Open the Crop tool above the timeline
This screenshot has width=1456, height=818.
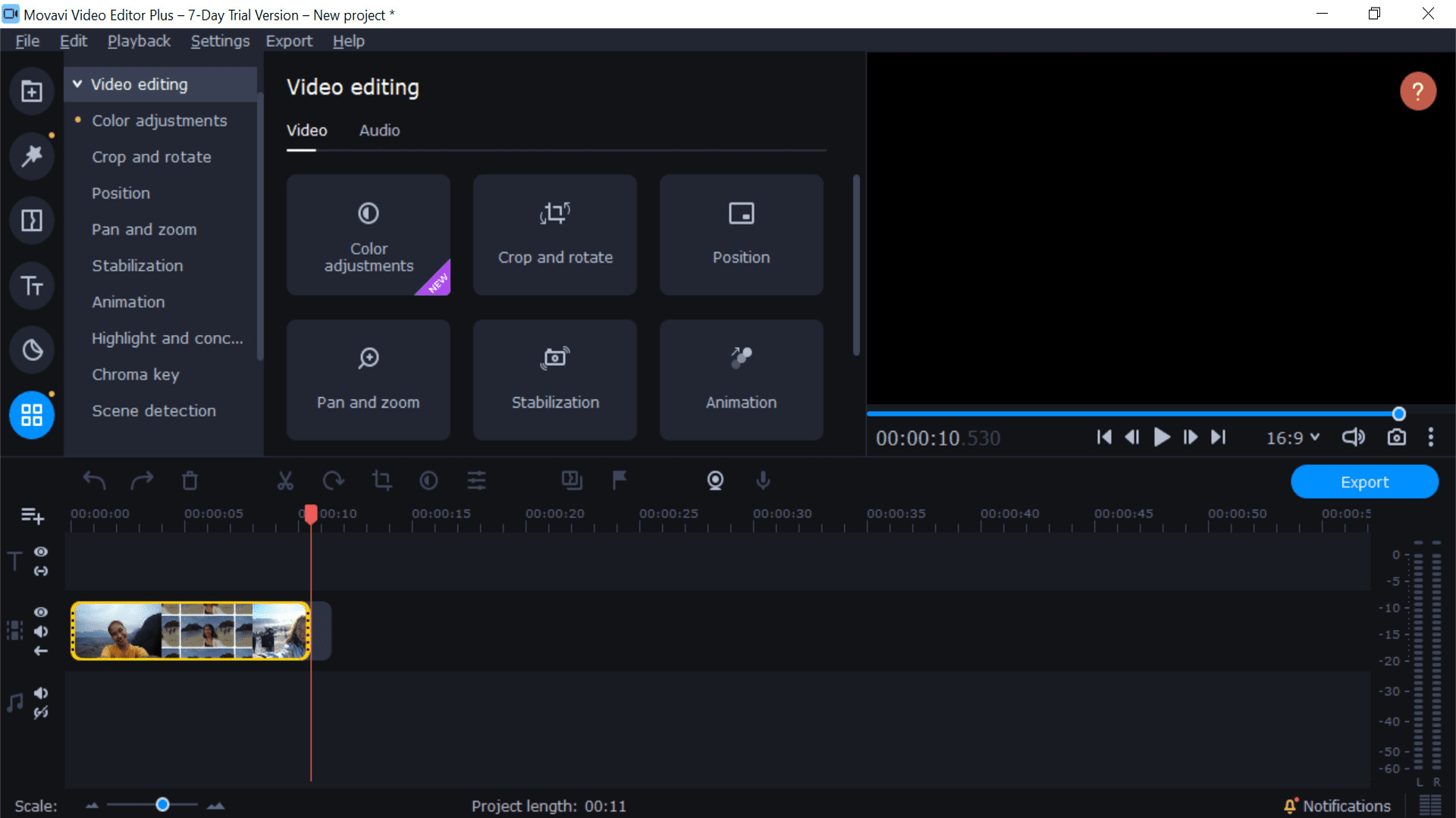coord(382,481)
